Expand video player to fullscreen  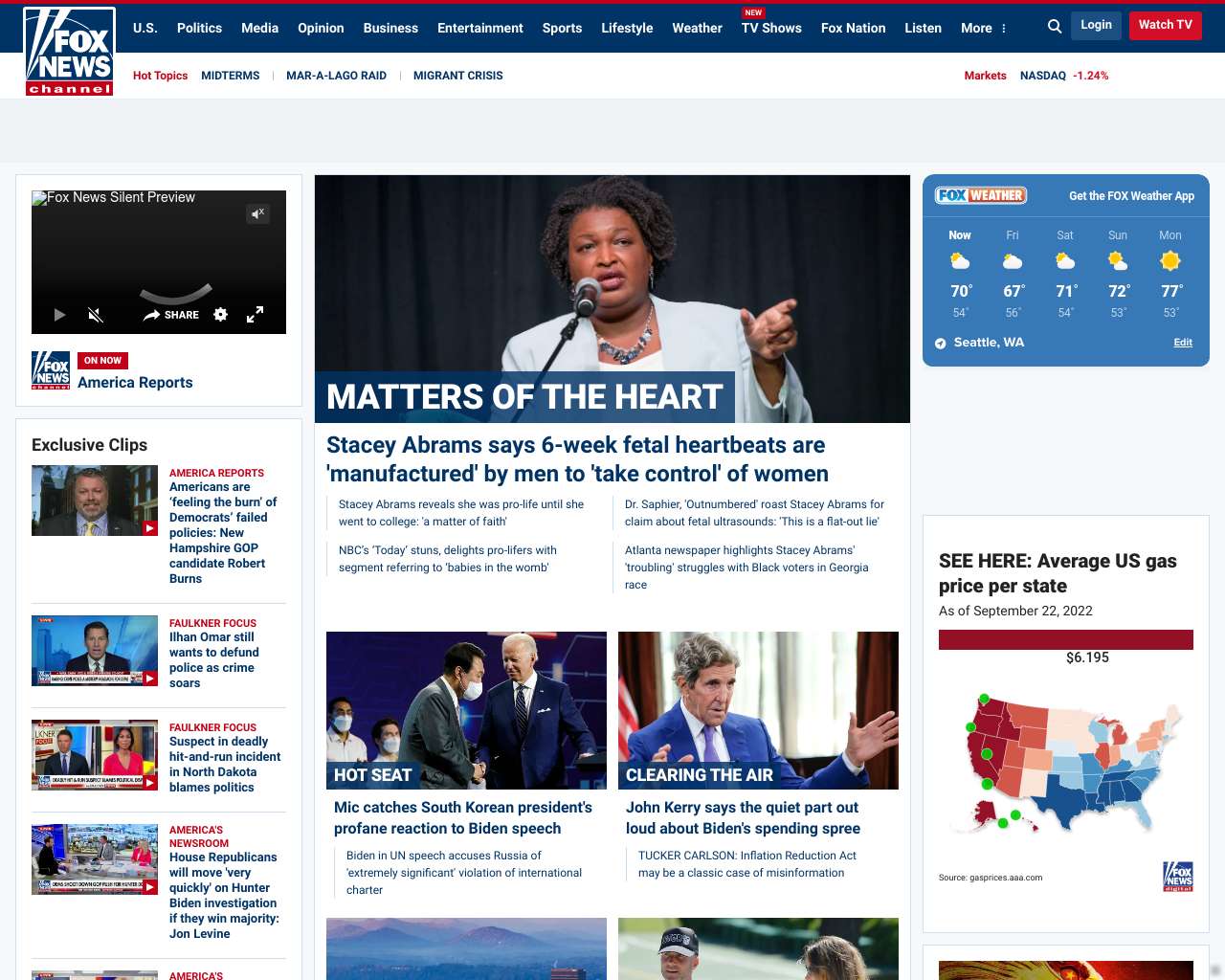pos(256,315)
